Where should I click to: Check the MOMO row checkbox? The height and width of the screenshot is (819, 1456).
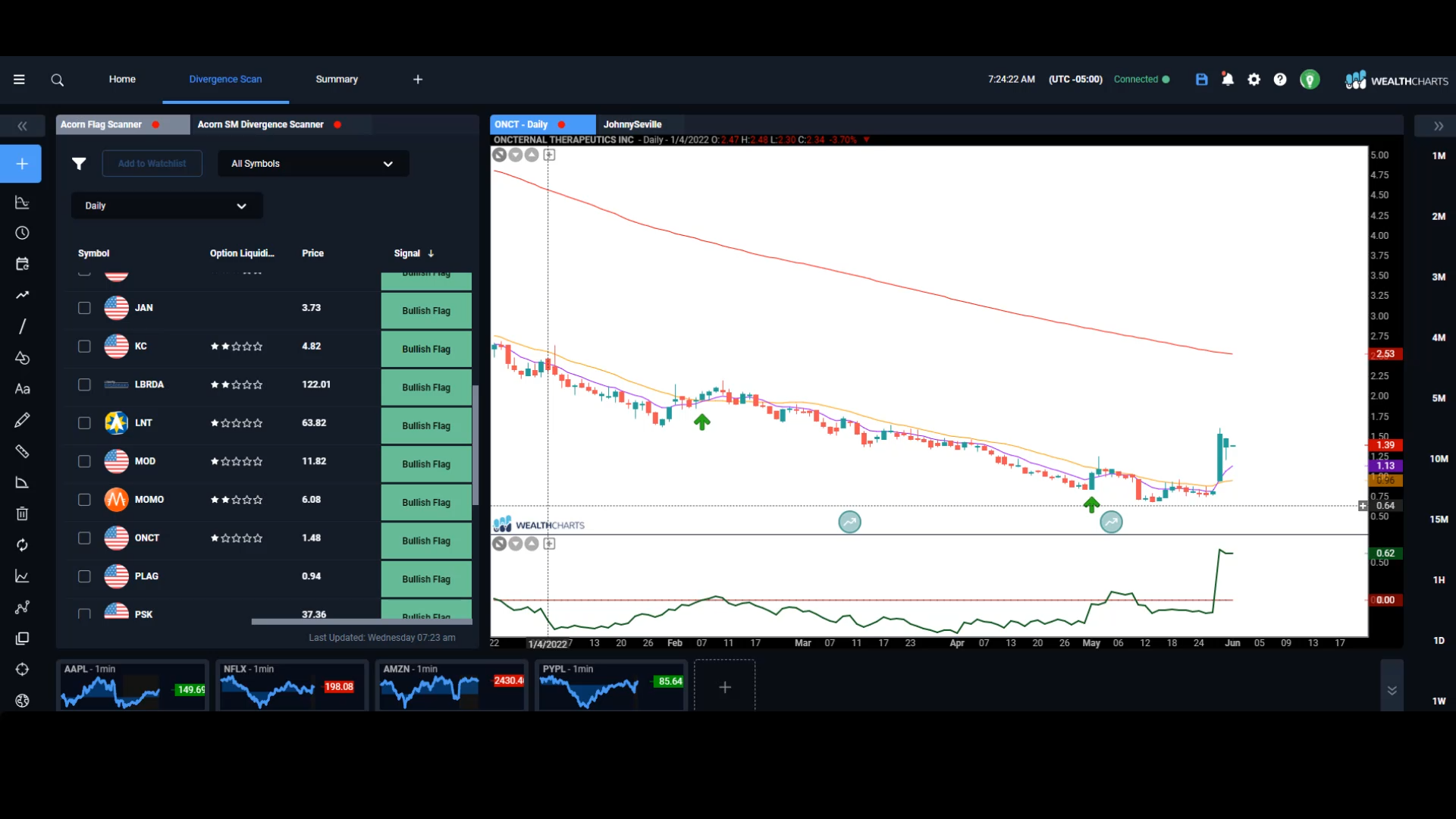(x=84, y=500)
